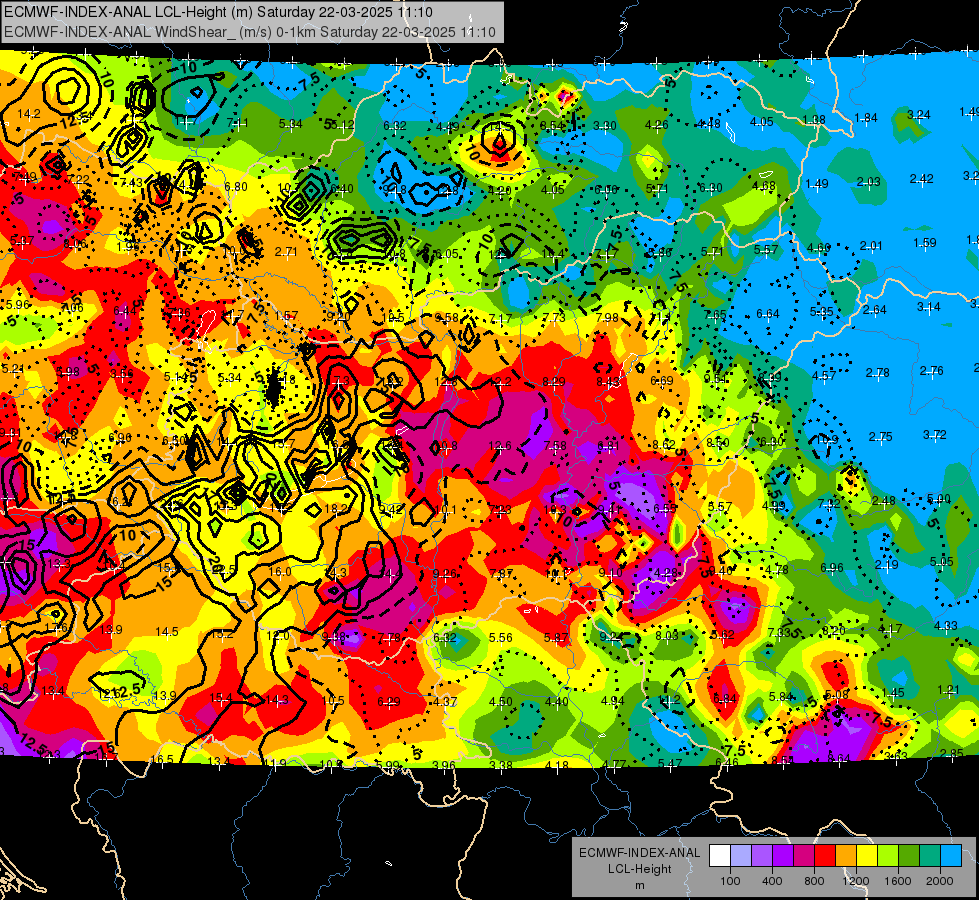Select the light purple swatch left of 400
The height and width of the screenshot is (900, 979).
762,855
